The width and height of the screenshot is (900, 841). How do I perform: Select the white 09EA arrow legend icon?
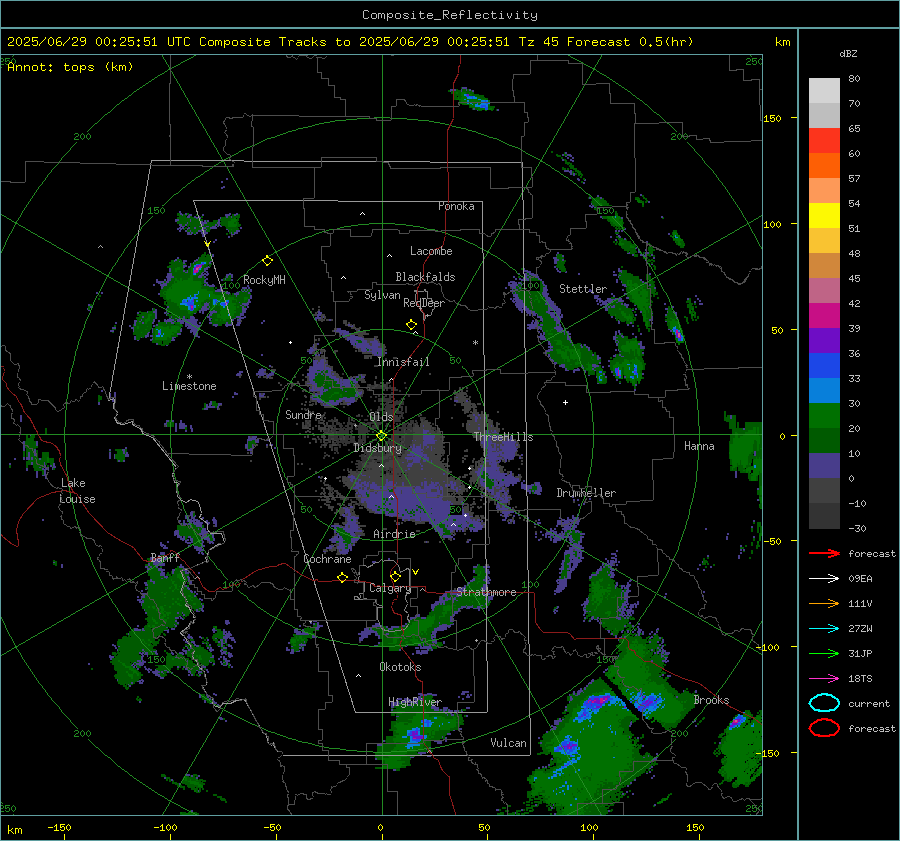pyautogui.click(x=824, y=579)
